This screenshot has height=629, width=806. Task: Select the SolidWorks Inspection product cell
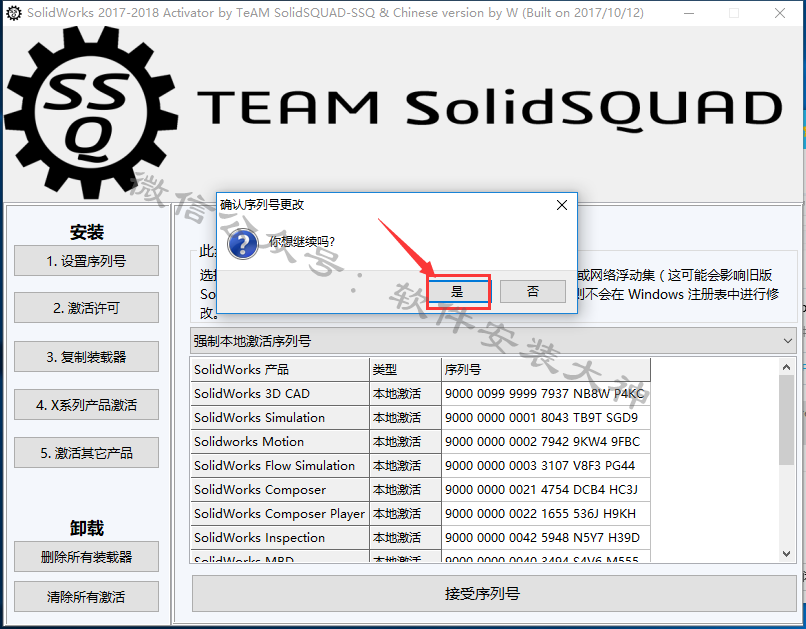(280, 538)
